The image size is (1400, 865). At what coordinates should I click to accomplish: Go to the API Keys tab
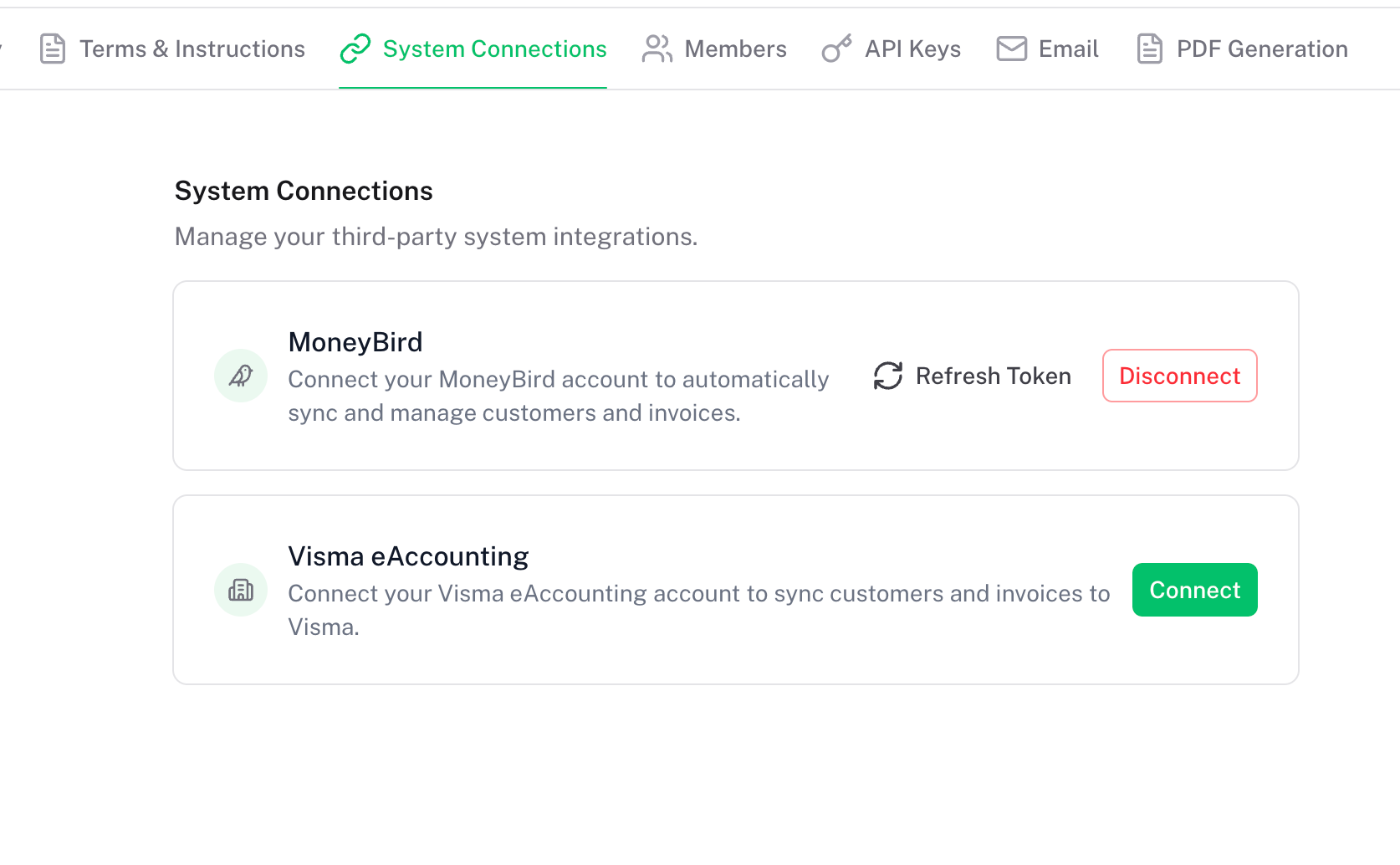(892, 49)
